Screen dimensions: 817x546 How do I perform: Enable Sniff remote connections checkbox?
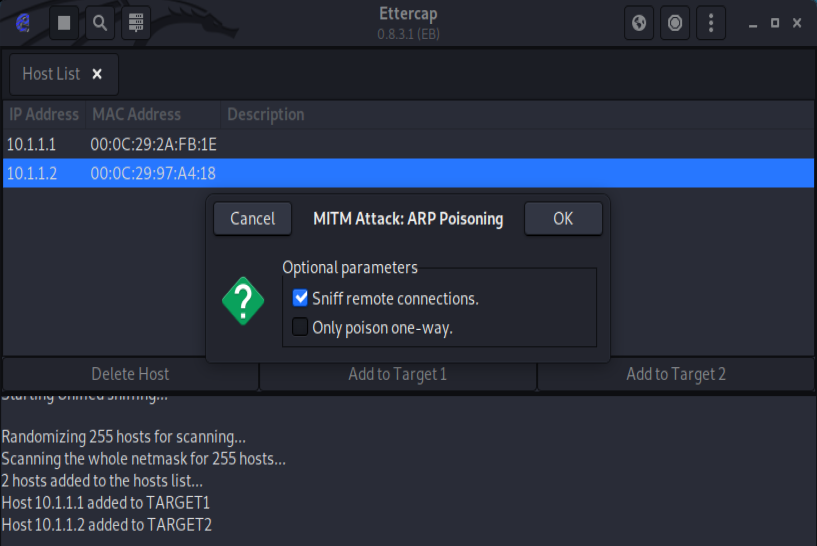pos(300,298)
